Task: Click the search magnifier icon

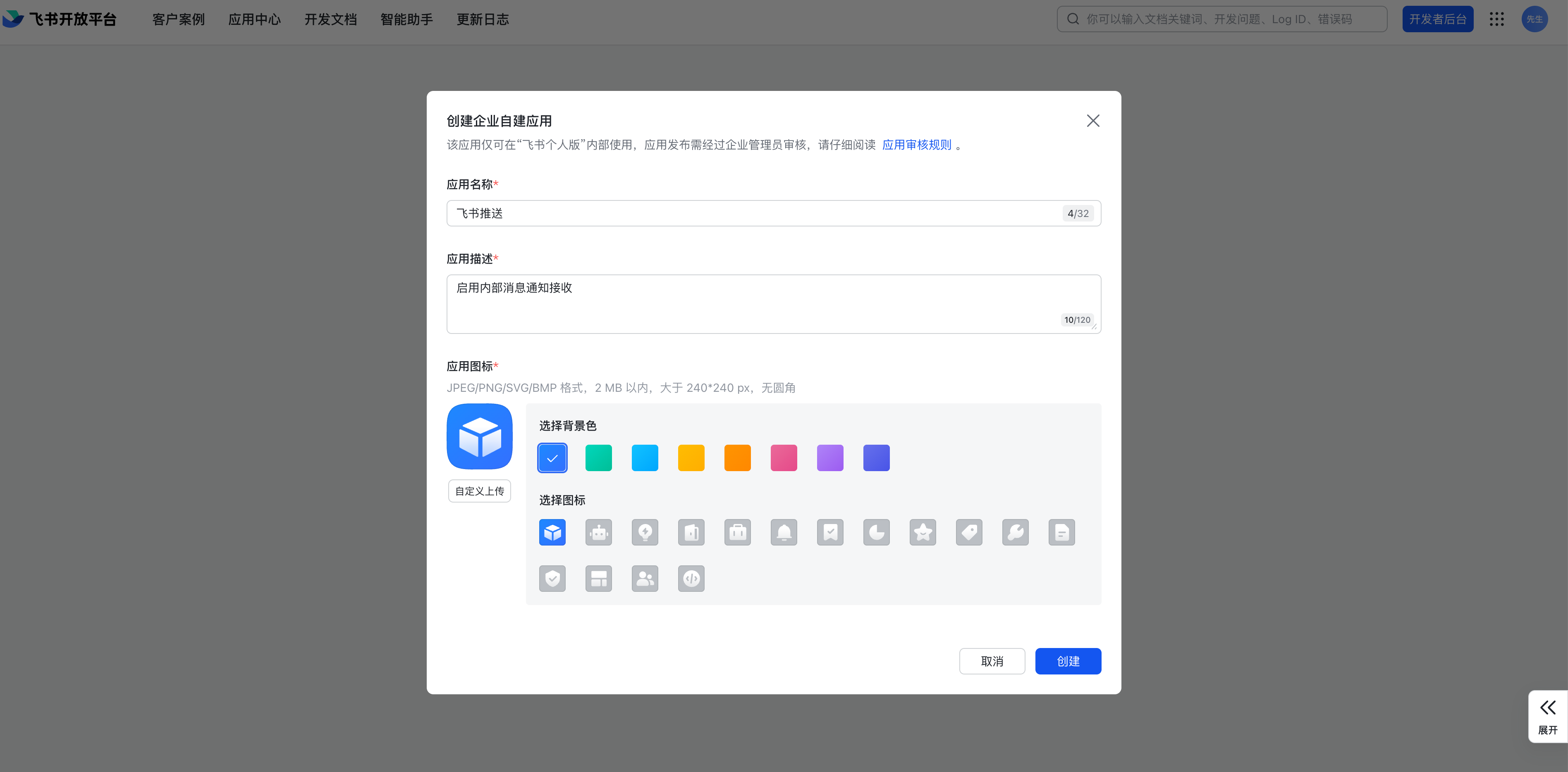Action: pyautogui.click(x=1073, y=19)
